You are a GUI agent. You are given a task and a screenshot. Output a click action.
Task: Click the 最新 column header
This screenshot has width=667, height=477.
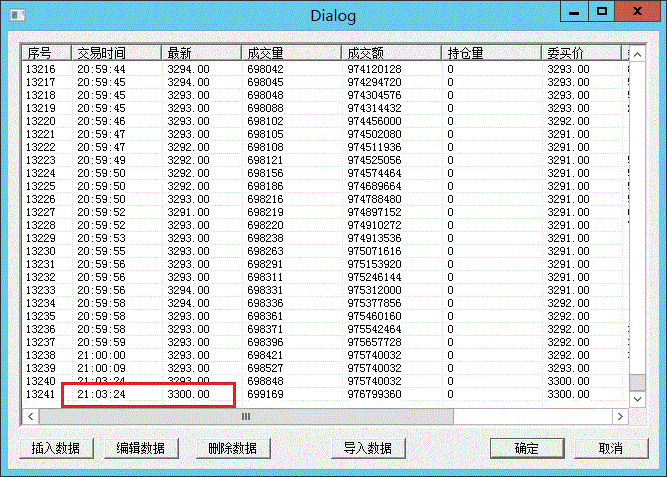coord(200,52)
